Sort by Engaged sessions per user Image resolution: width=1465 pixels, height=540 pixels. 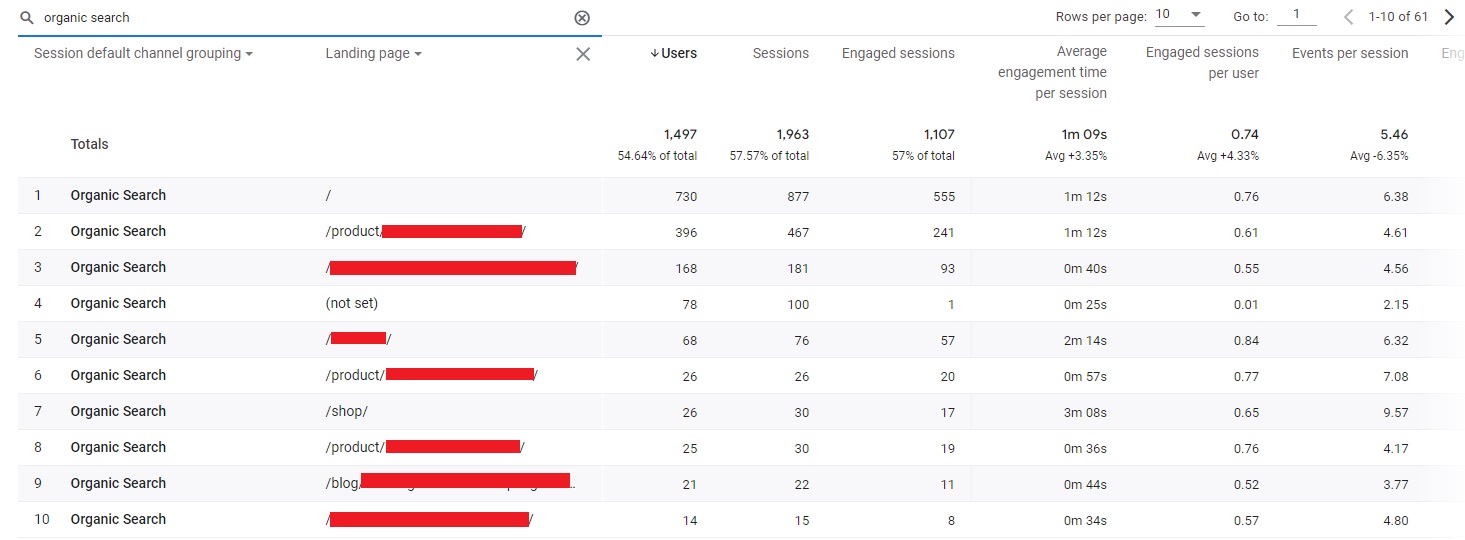[x=1202, y=62]
